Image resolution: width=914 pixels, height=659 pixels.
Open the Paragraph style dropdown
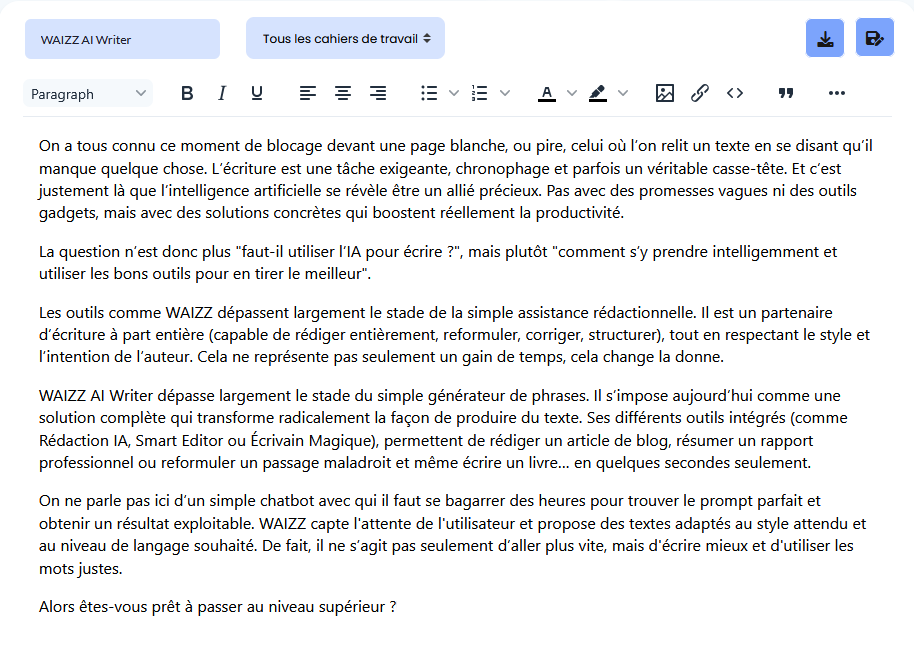pos(88,93)
